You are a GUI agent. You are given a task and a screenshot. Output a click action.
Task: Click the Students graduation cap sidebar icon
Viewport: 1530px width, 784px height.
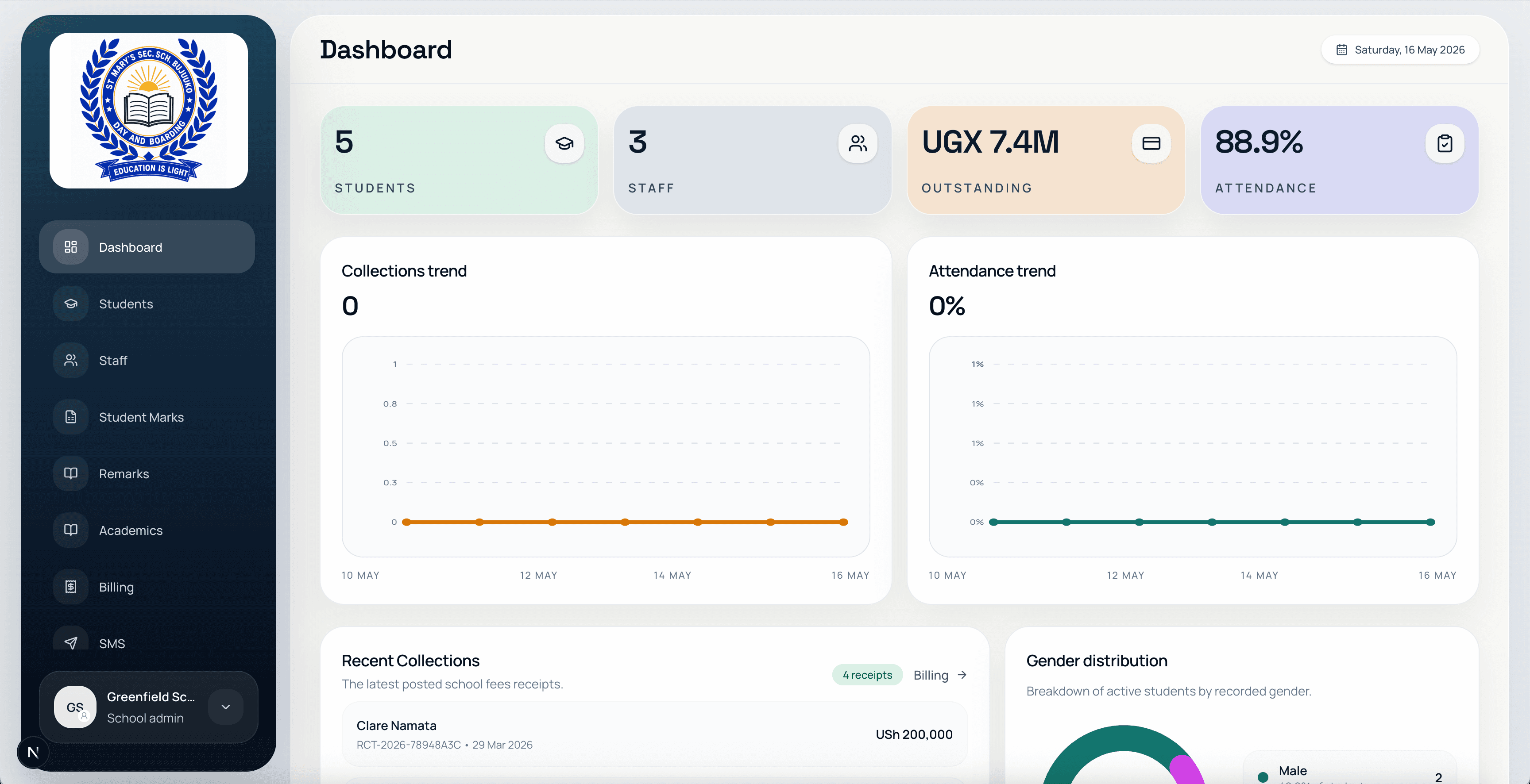coord(71,304)
